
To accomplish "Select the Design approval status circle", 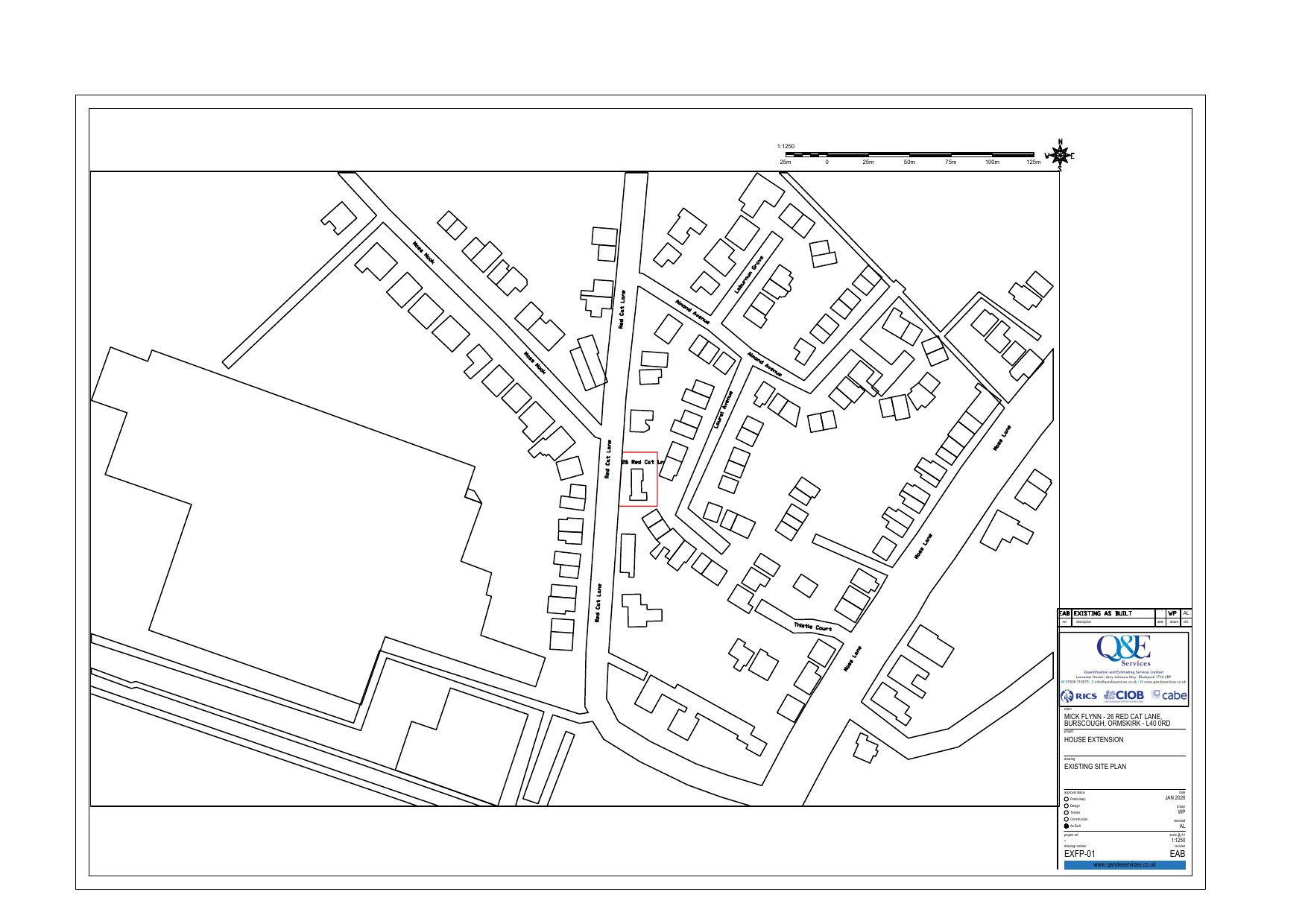I will [1067, 806].
